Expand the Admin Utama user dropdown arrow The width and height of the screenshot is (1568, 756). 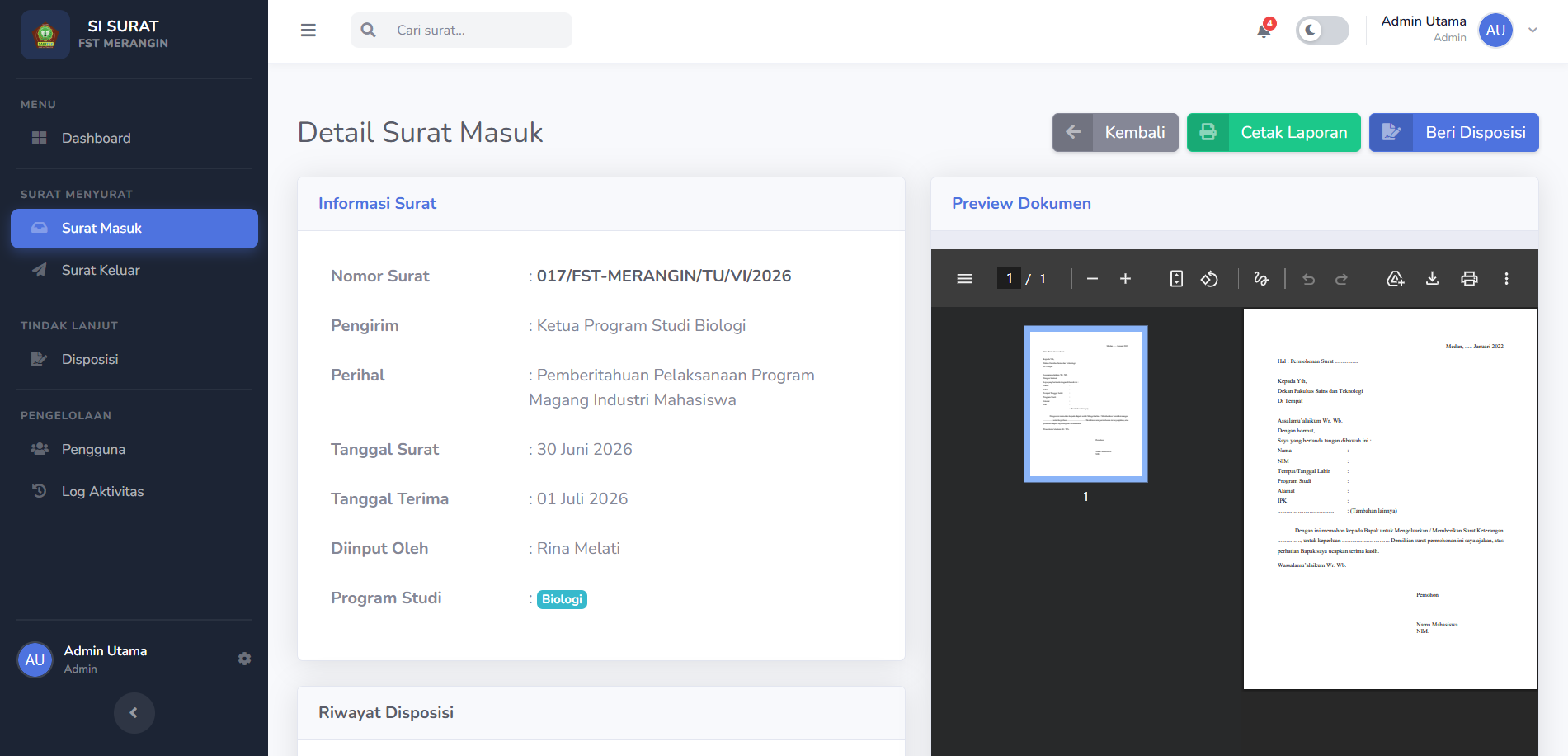1533,31
